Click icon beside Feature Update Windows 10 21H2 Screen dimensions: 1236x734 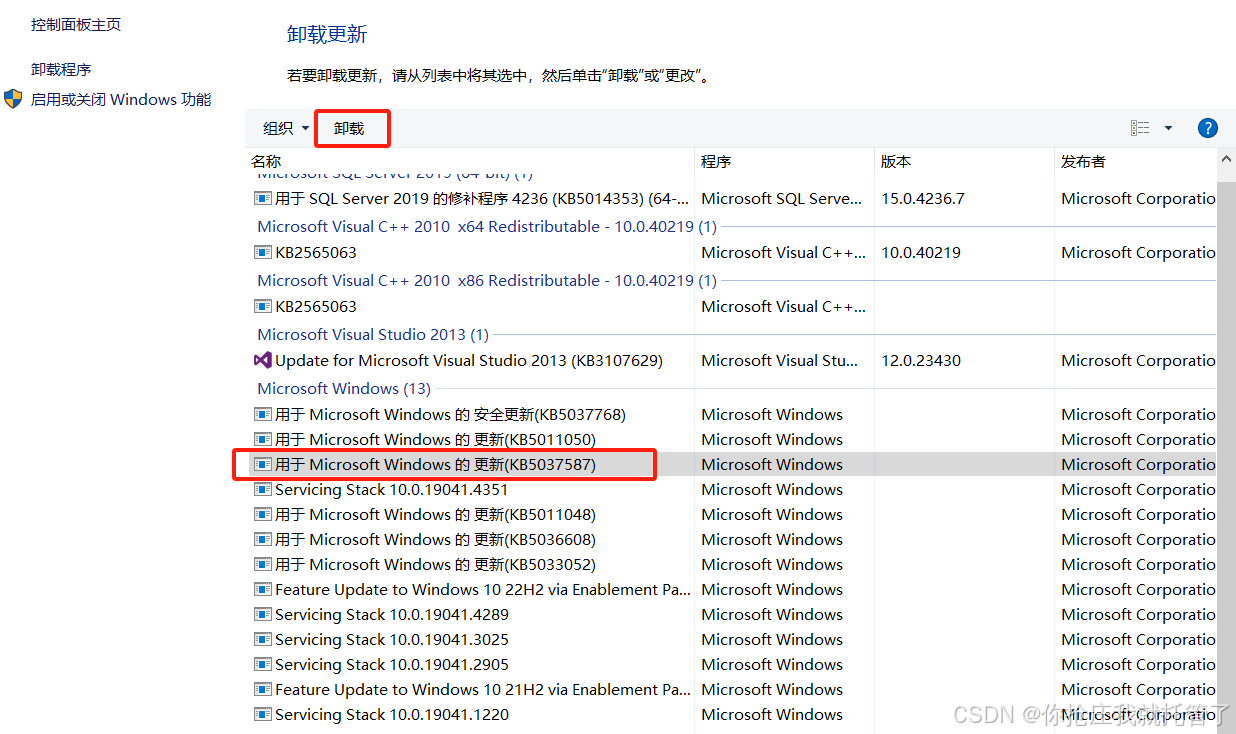(x=263, y=689)
